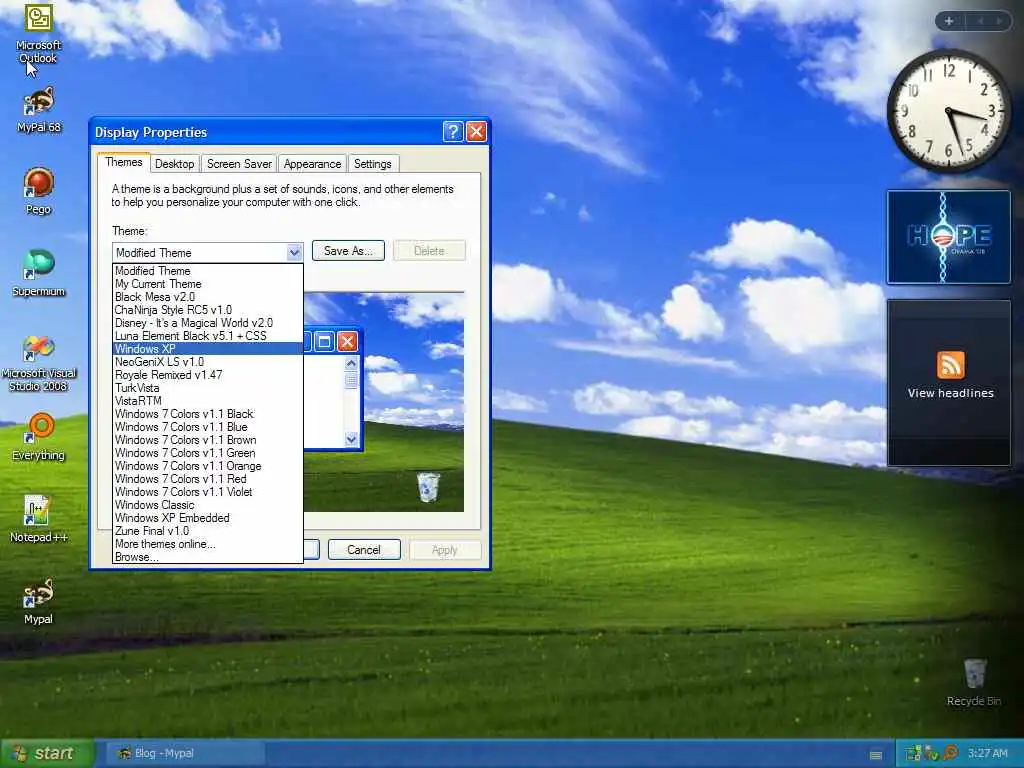This screenshot has width=1024, height=768.
Task: Switch to the Desktop tab
Action: point(174,164)
